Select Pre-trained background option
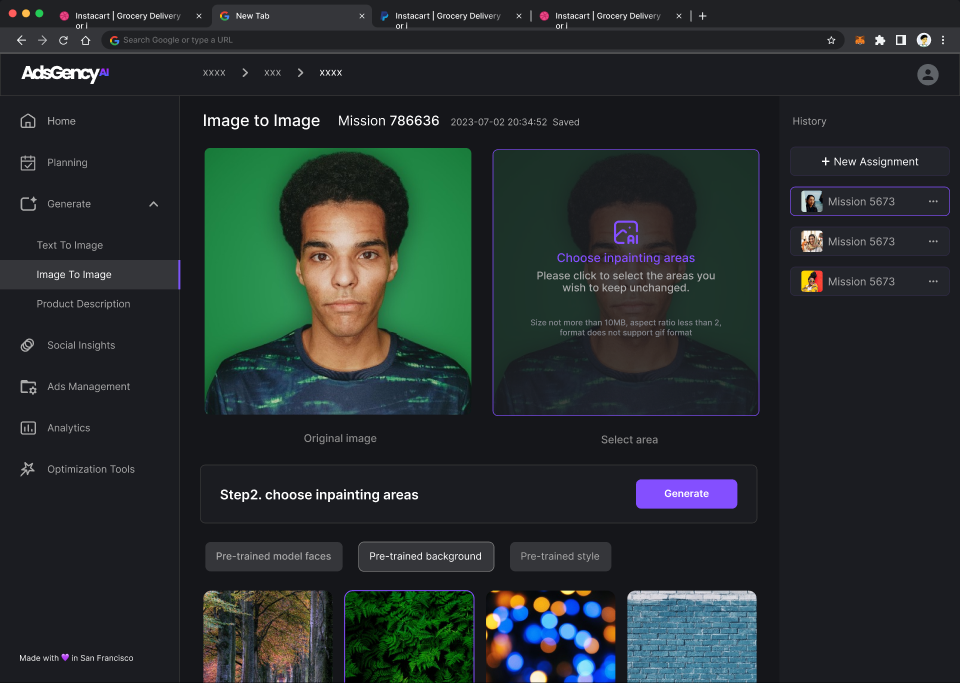 [425, 556]
